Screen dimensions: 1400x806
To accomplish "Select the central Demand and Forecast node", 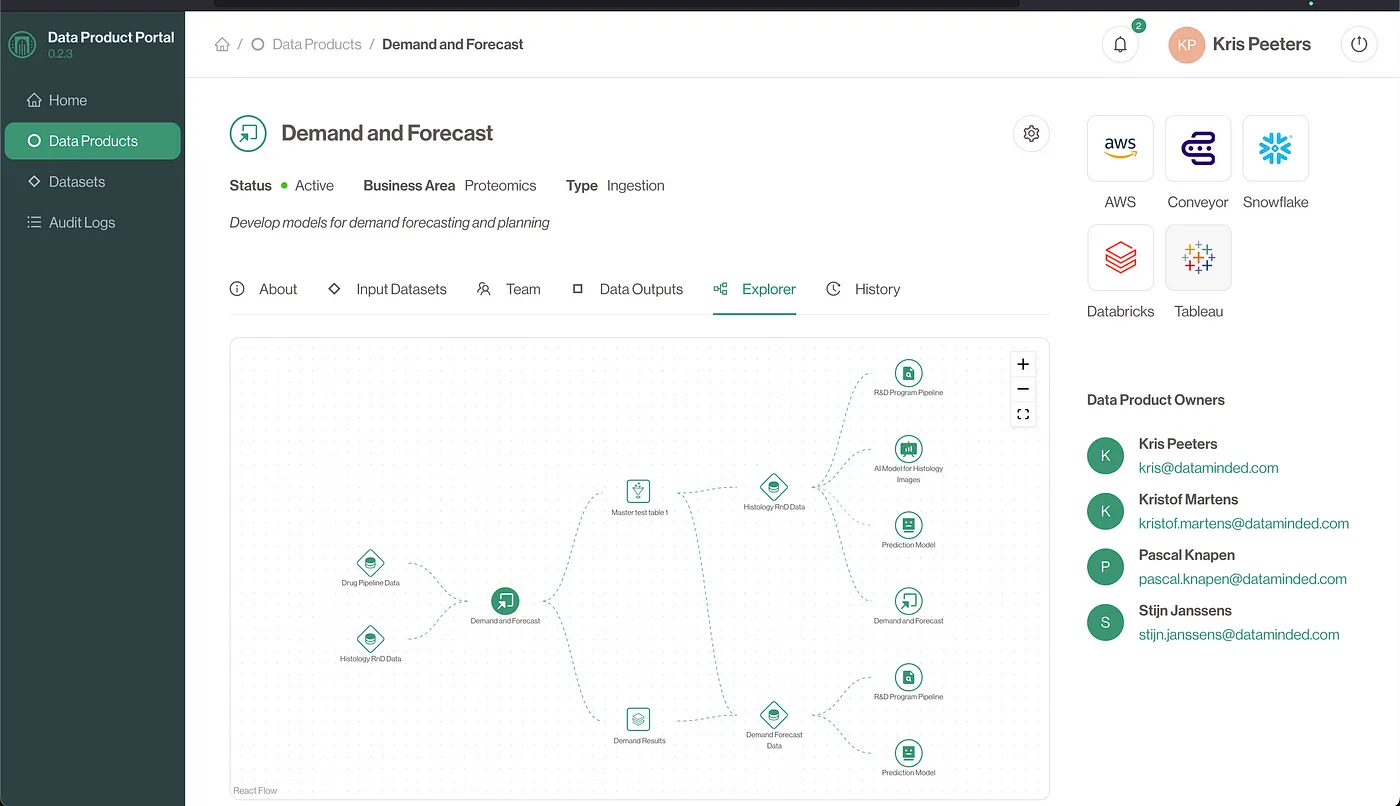I will click(x=505, y=601).
